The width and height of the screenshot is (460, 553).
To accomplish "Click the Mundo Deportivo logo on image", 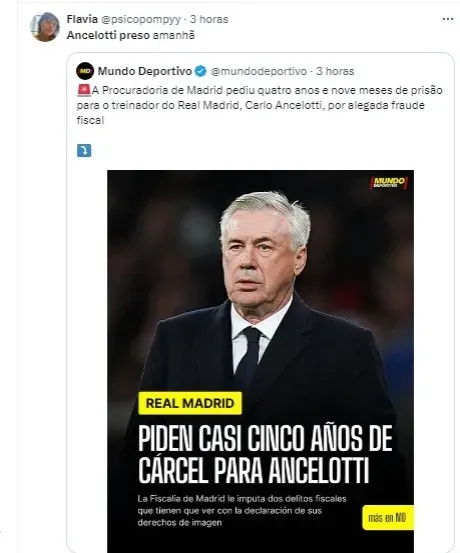I will [x=388, y=183].
